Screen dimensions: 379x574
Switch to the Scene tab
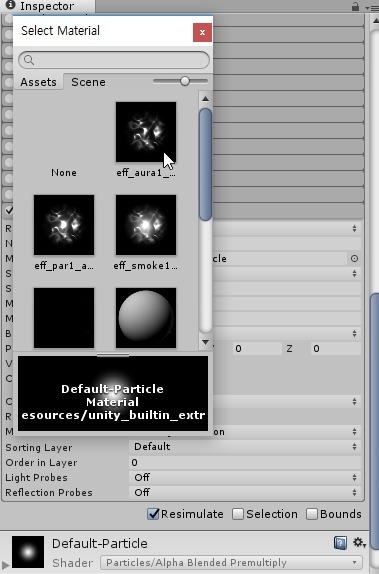[x=88, y=82]
